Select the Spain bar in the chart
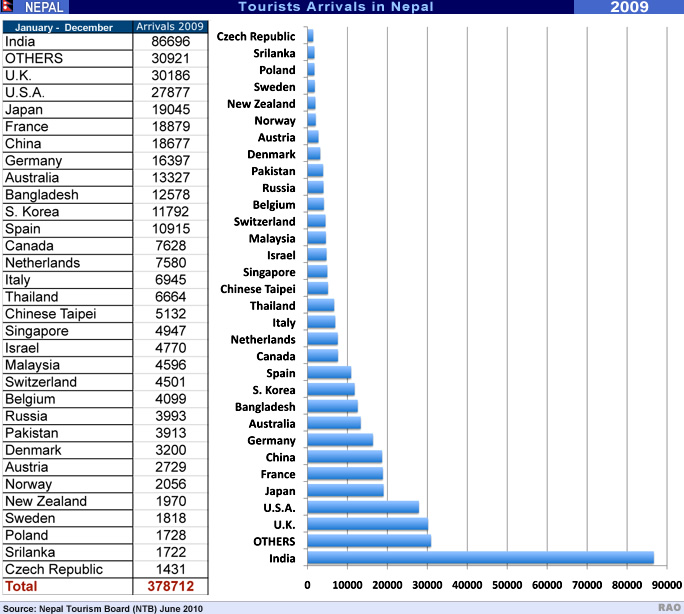This screenshot has width=684, height=614. pyautogui.click(x=329, y=372)
